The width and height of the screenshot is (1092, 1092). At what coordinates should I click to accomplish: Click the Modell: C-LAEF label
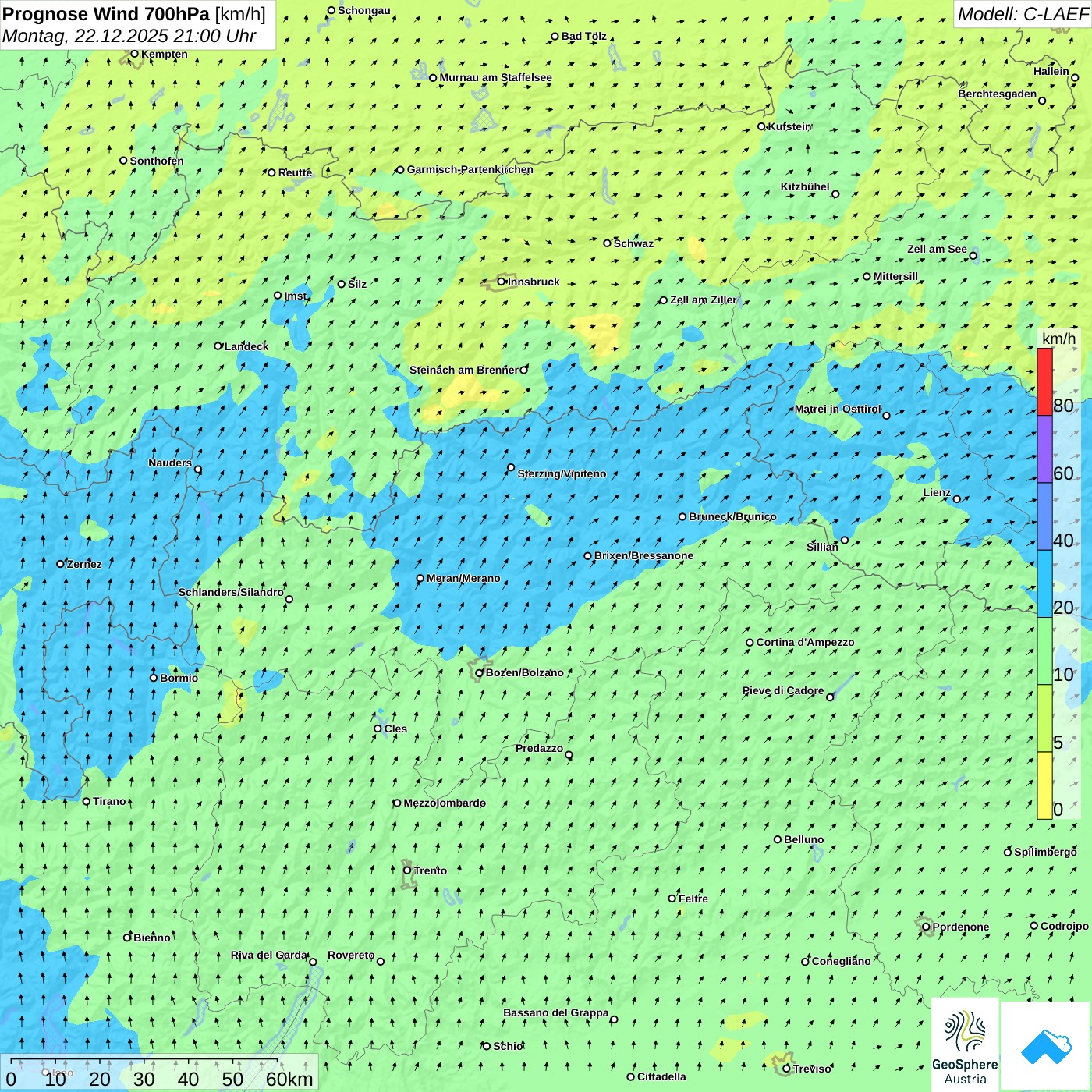(1023, 13)
